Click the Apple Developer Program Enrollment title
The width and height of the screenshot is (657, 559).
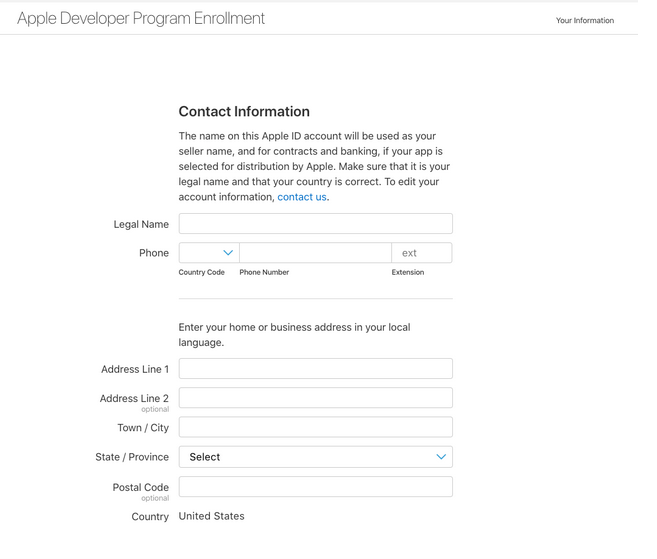(141, 18)
